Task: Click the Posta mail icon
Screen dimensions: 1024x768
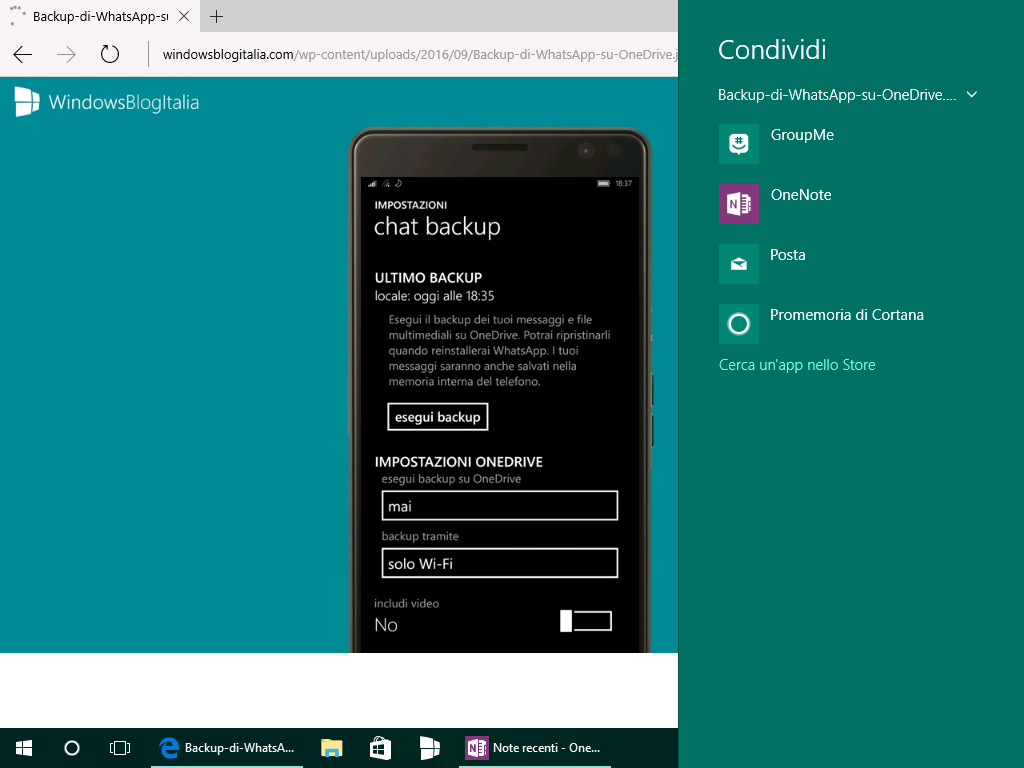Action: point(739,264)
